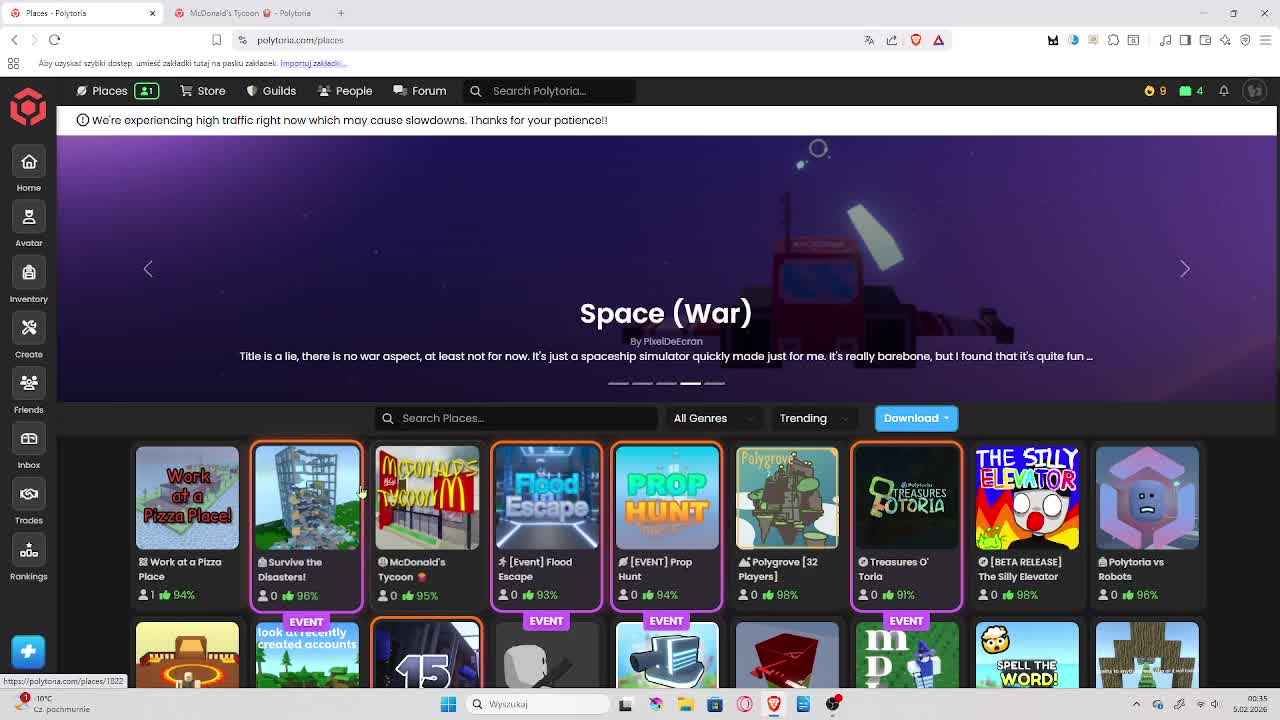Open the Forum menu item
Screen dimensions: 1280x720
(x=420, y=91)
